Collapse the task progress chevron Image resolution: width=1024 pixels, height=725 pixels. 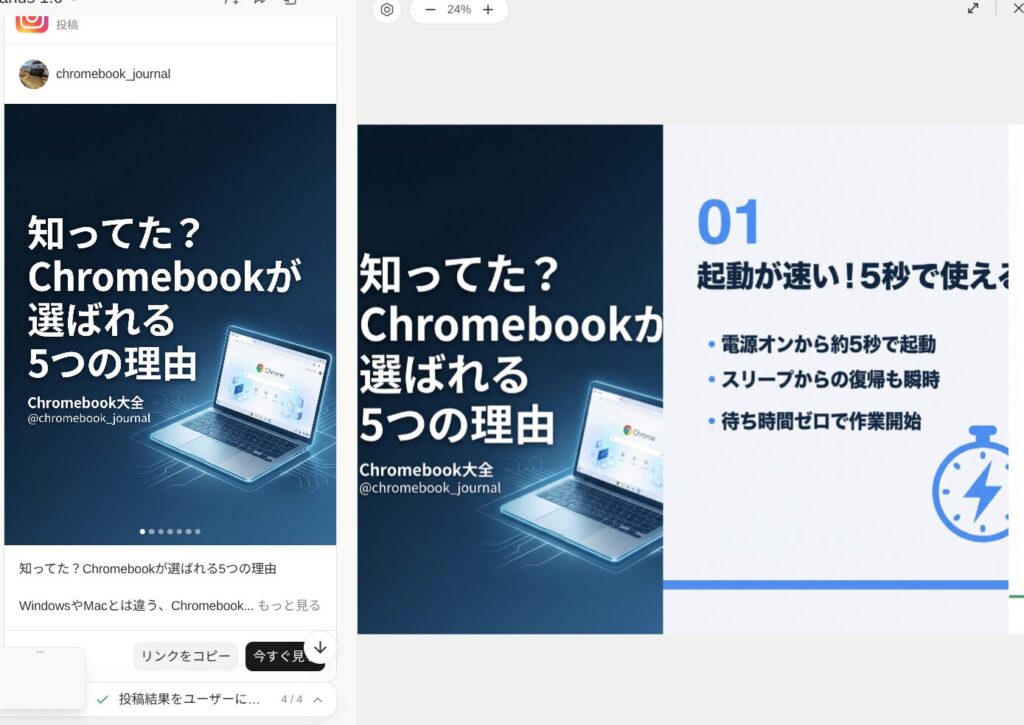pyautogui.click(x=318, y=700)
